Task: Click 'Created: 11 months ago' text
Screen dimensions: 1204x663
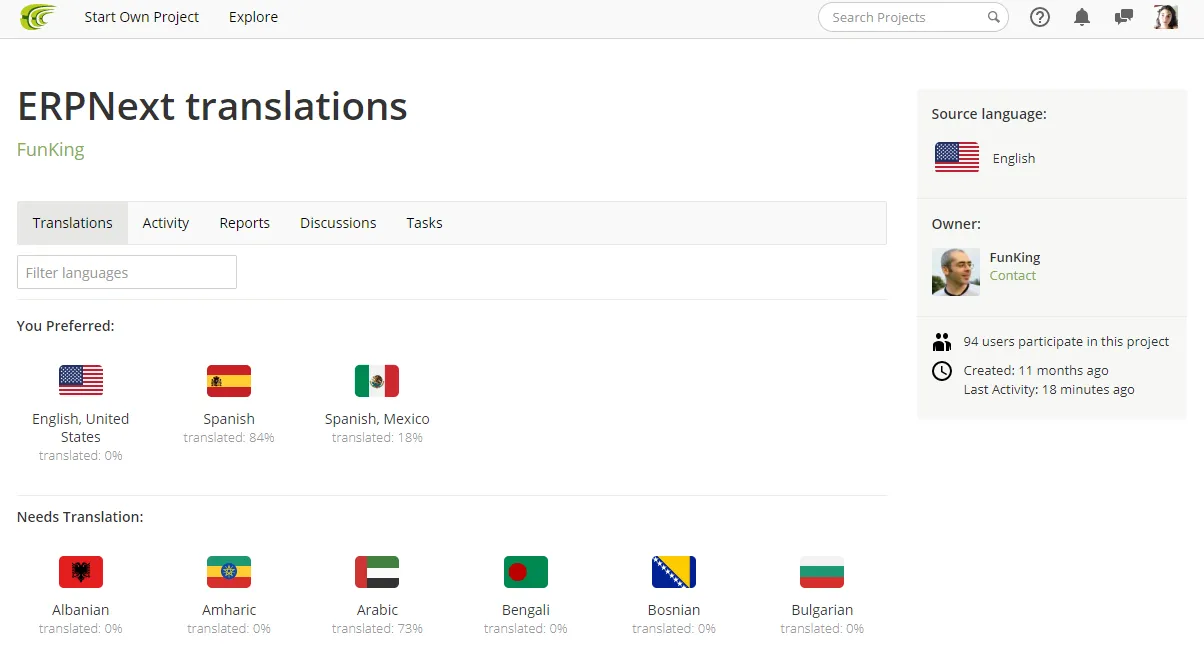Action: (x=1036, y=371)
